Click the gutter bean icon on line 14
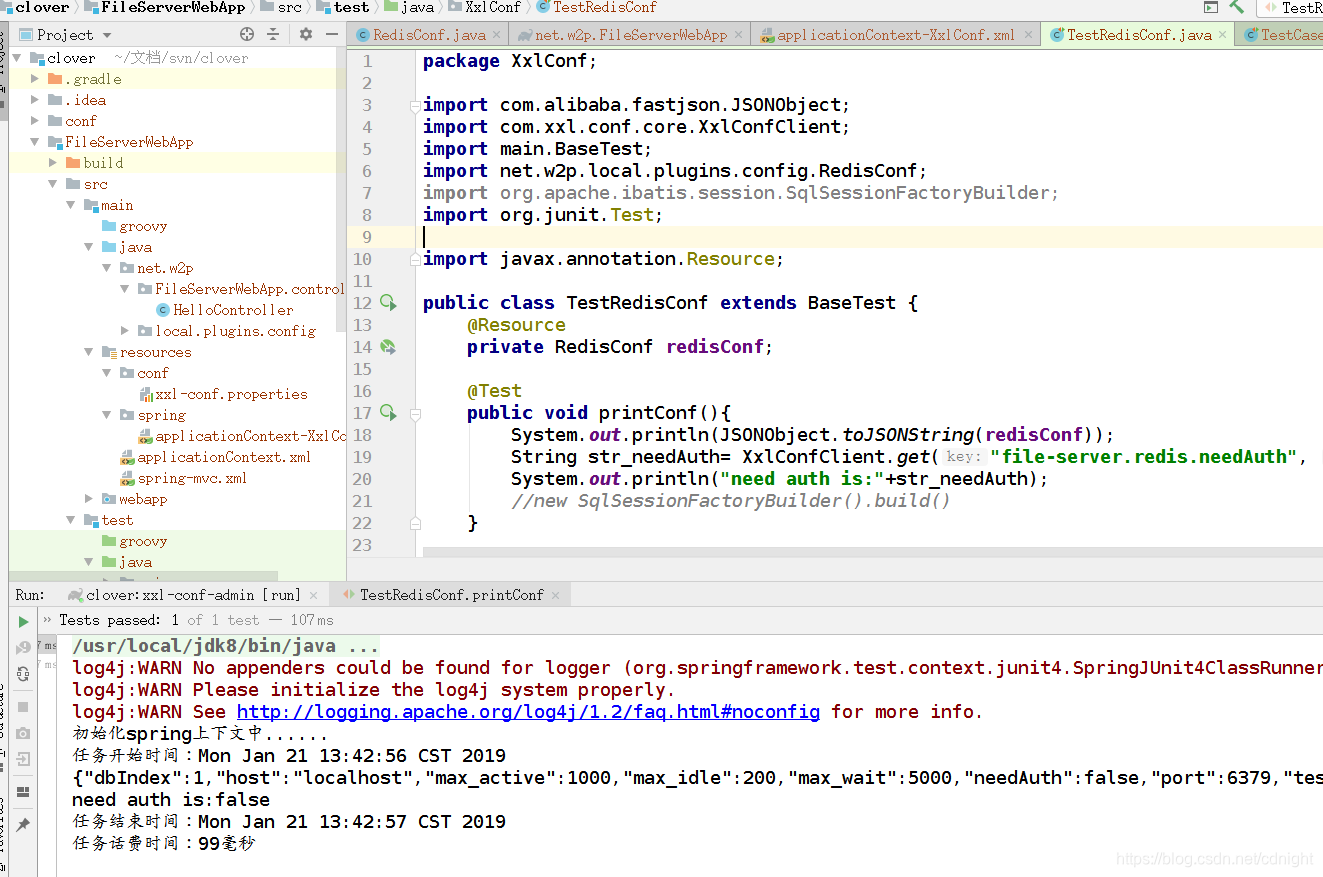 click(388, 347)
